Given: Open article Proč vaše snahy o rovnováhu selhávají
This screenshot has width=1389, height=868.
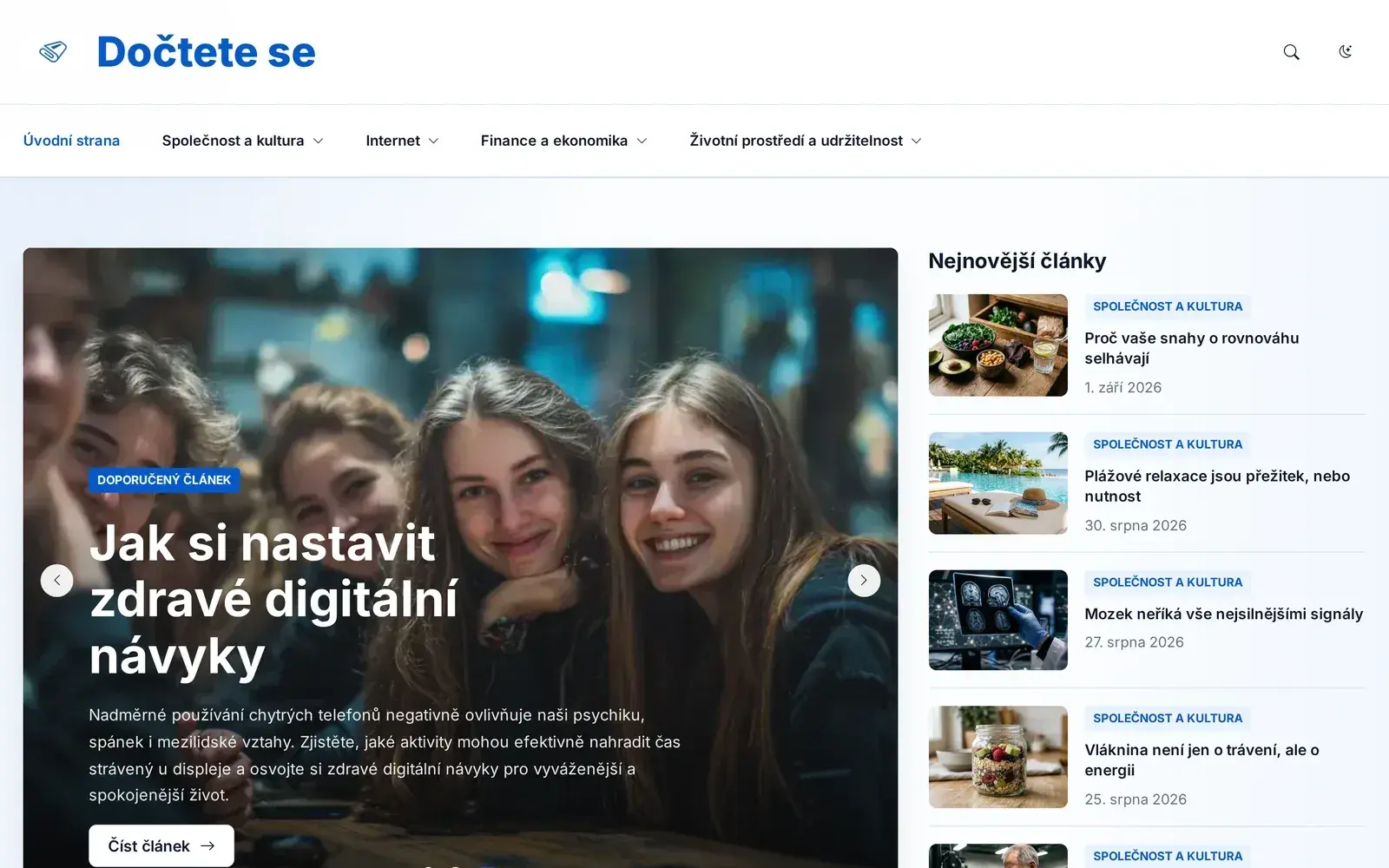Looking at the screenshot, I should 1191,348.
